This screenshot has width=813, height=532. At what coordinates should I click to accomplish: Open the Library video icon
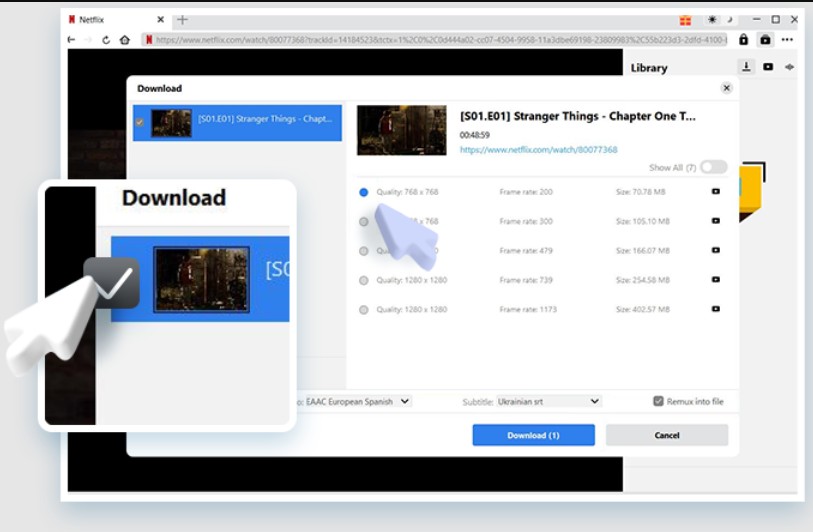pos(768,67)
